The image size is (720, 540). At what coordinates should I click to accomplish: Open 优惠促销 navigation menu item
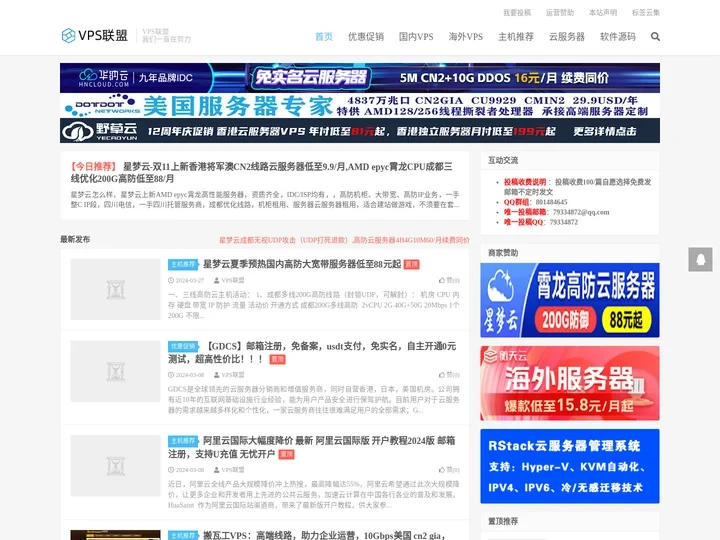point(366,37)
